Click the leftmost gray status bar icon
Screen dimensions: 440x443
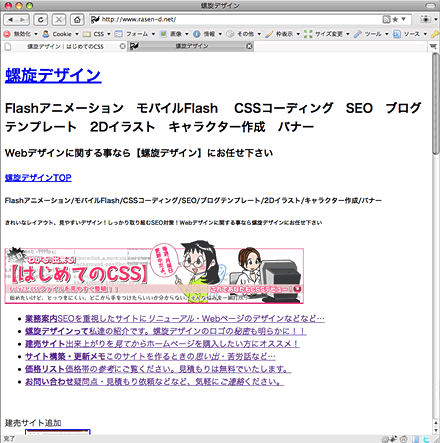point(385,439)
